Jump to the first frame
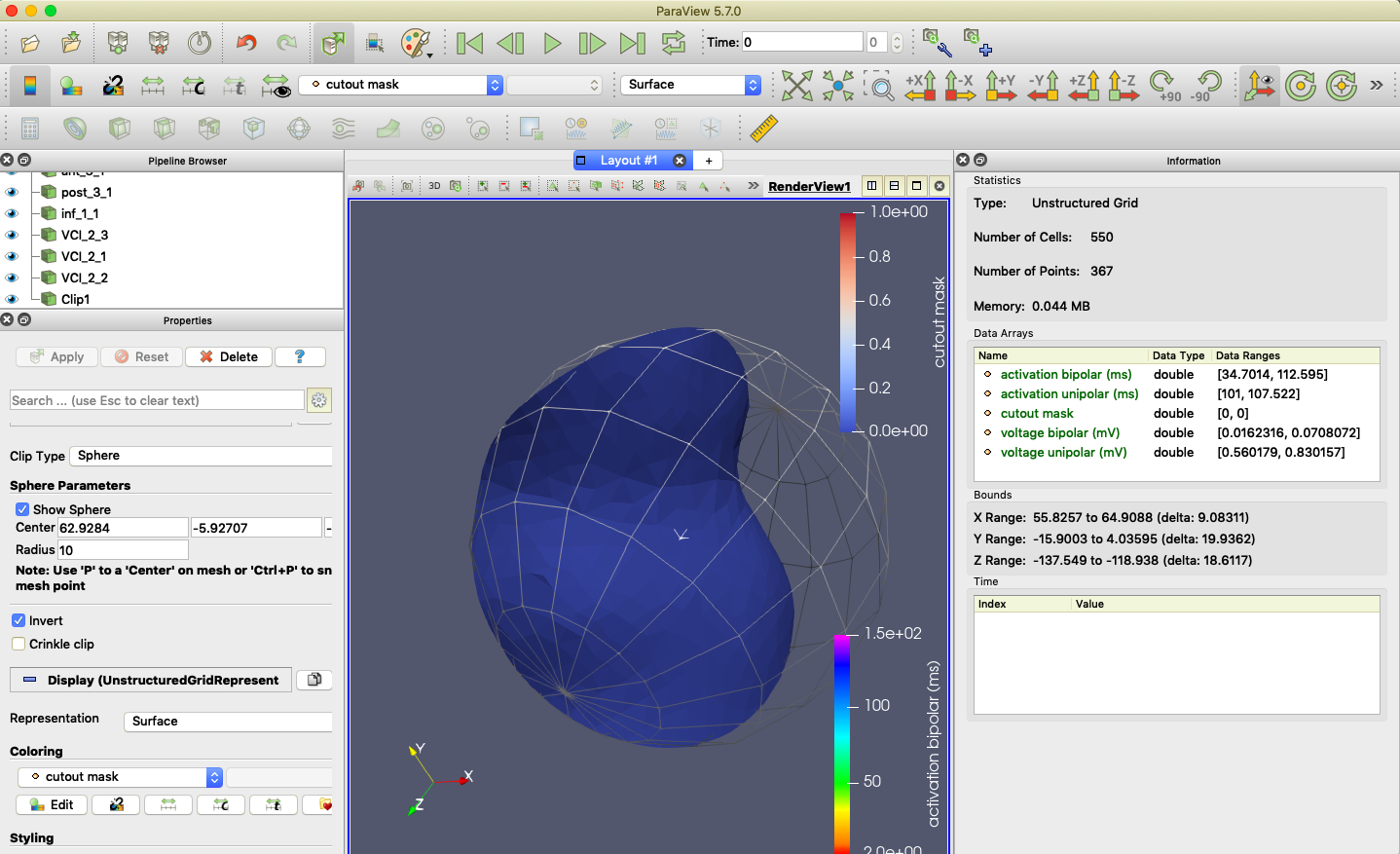This screenshot has width=1400, height=854. [469, 43]
